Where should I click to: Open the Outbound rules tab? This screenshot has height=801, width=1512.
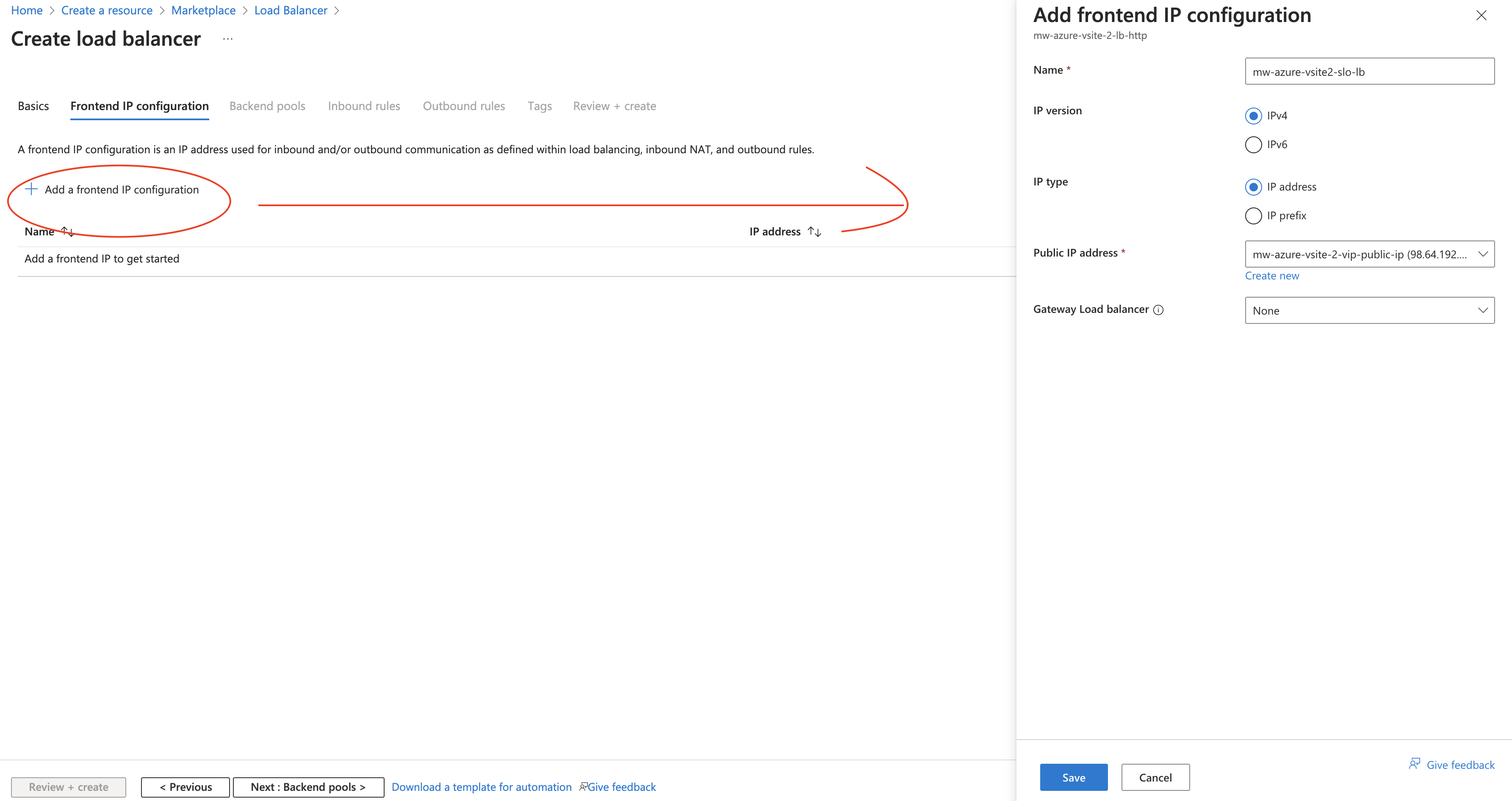pos(464,105)
